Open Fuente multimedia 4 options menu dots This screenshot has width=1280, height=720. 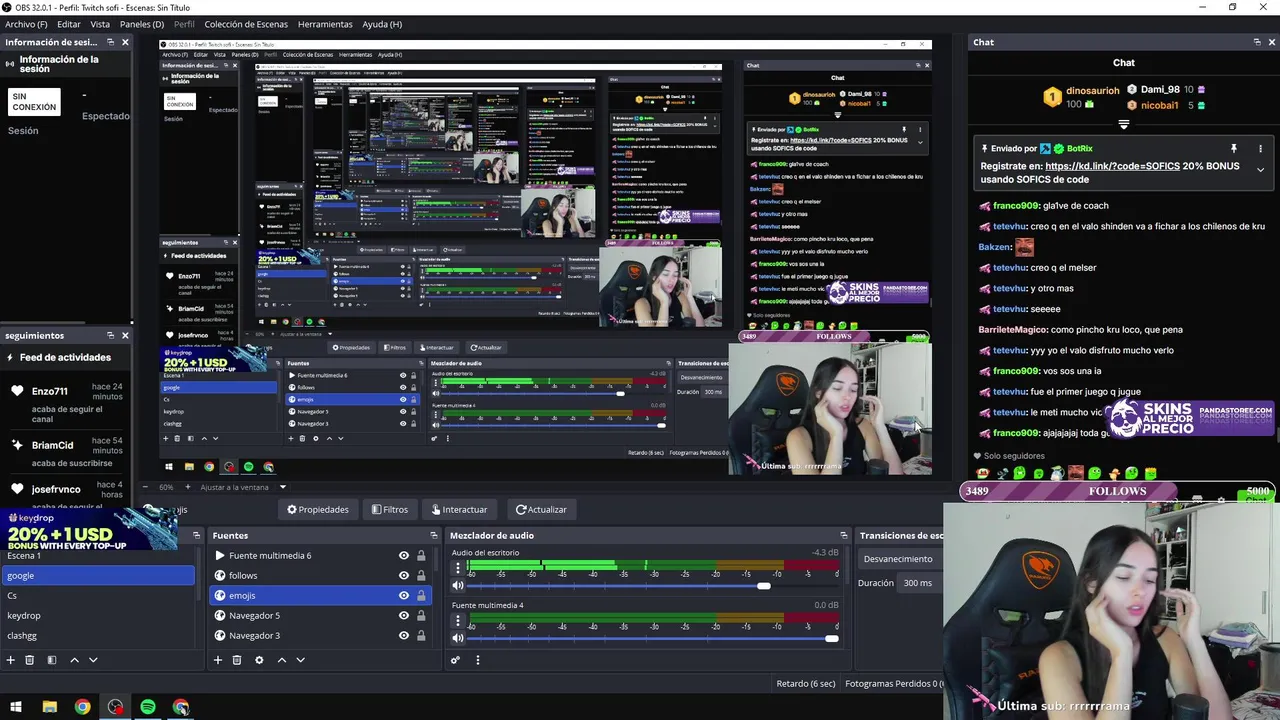click(458, 621)
